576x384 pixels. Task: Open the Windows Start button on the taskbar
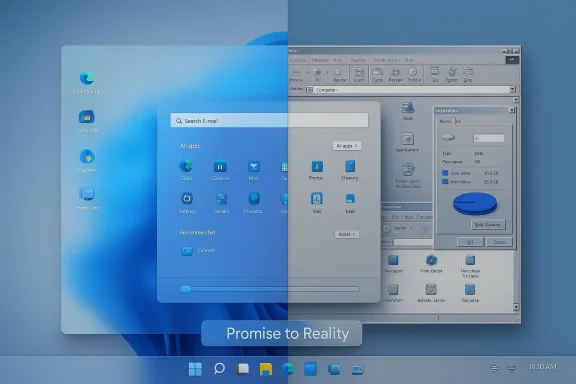pyautogui.click(x=195, y=369)
